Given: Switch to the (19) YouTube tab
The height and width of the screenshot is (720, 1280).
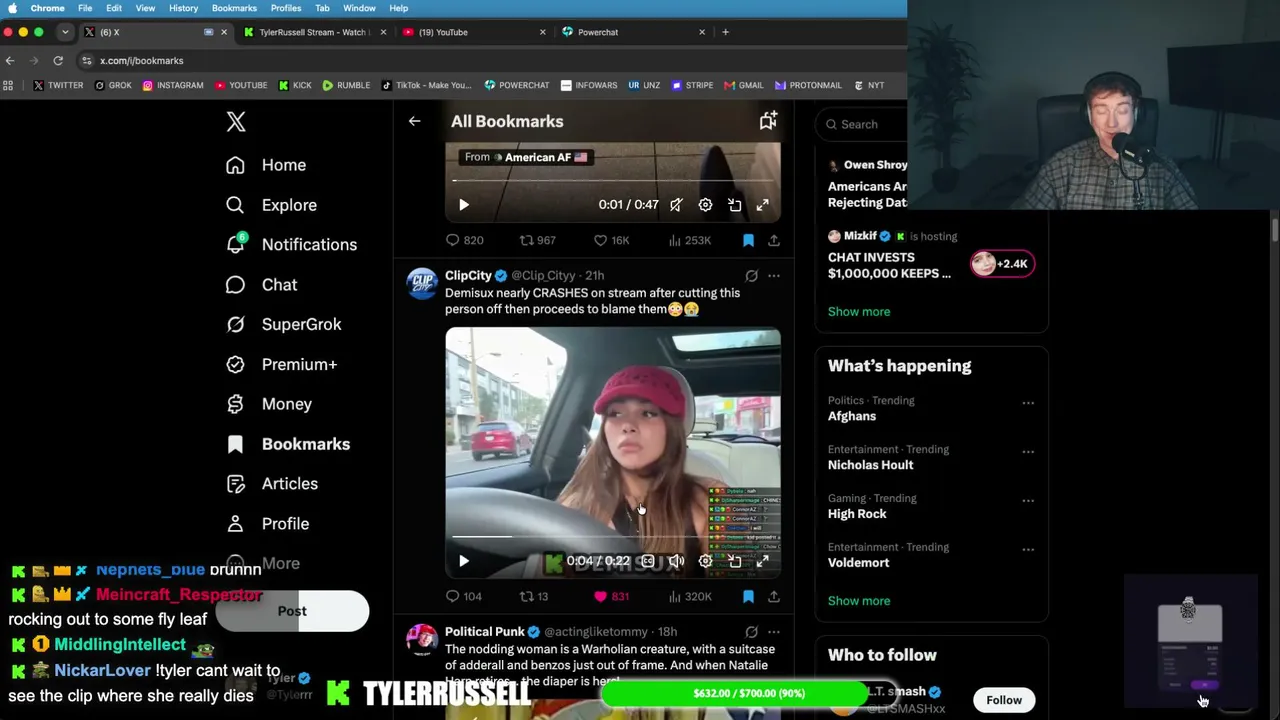Looking at the screenshot, I should 474,32.
